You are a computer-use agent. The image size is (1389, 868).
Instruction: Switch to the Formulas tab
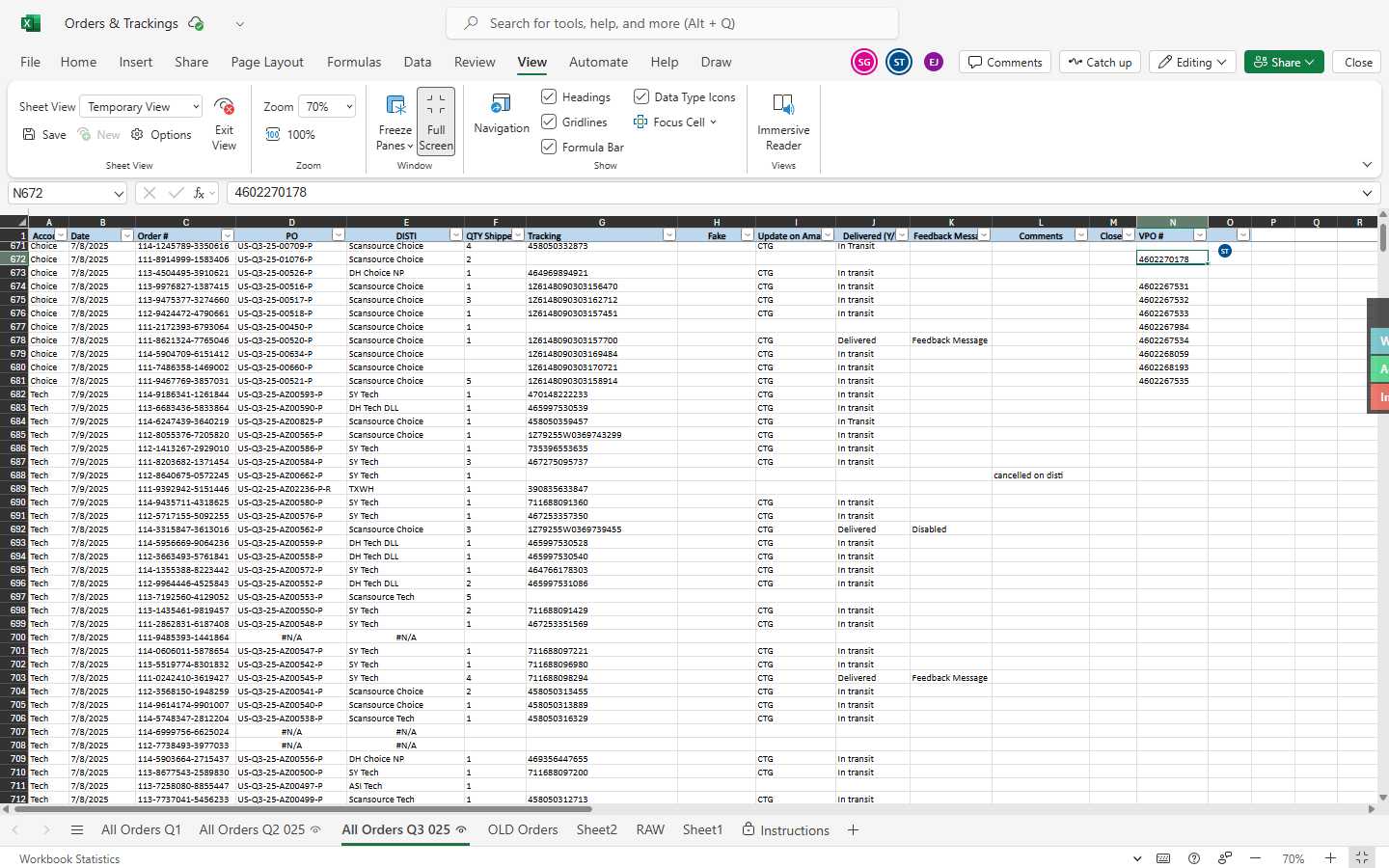click(x=354, y=62)
